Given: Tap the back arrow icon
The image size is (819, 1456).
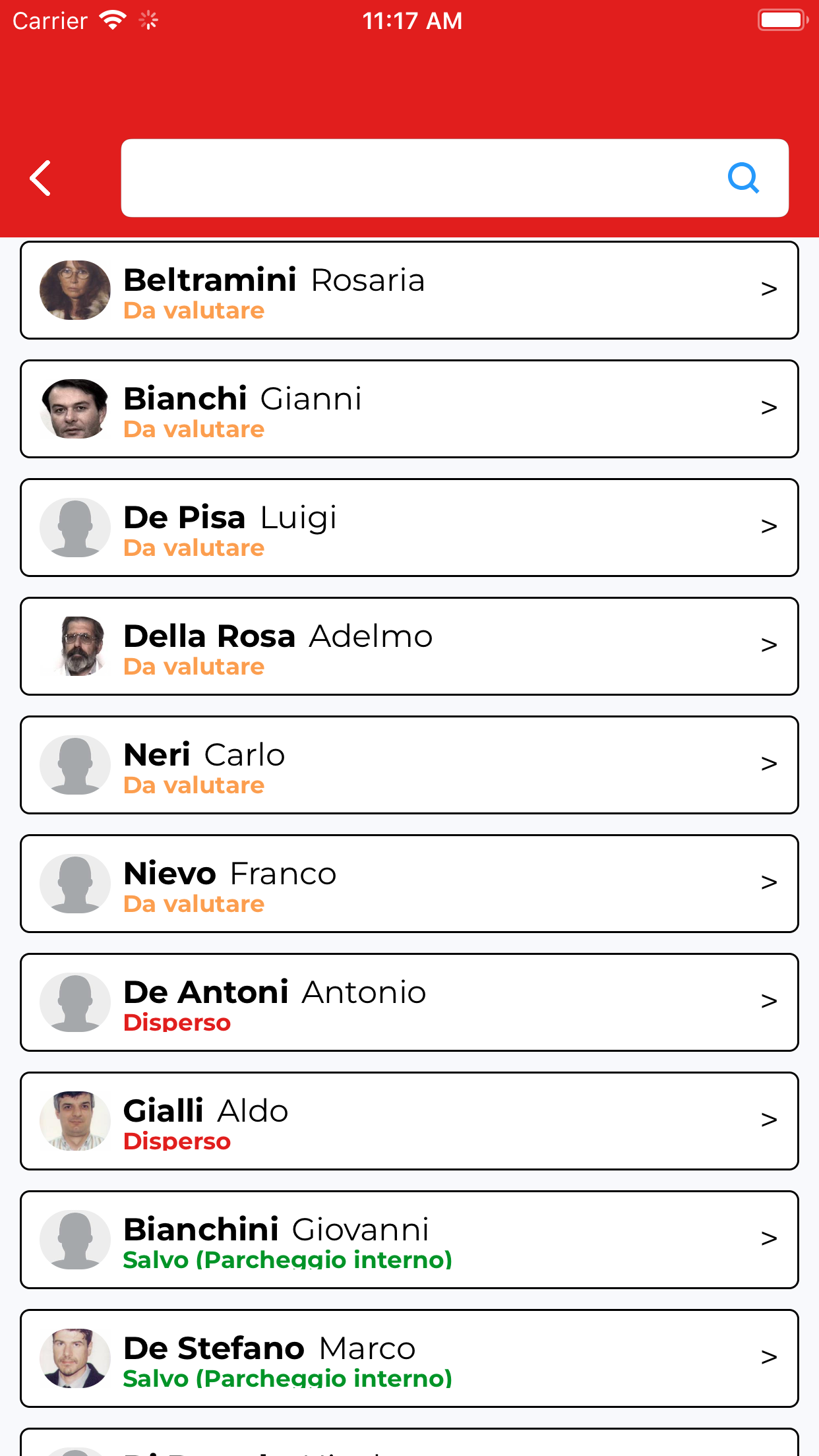Looking at the screenshot, I should click(41, 178).
